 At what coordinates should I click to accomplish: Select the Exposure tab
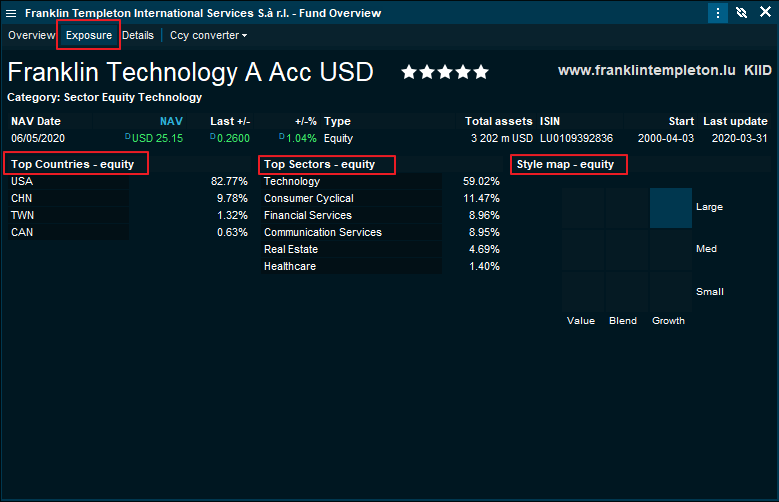(89, 35)
